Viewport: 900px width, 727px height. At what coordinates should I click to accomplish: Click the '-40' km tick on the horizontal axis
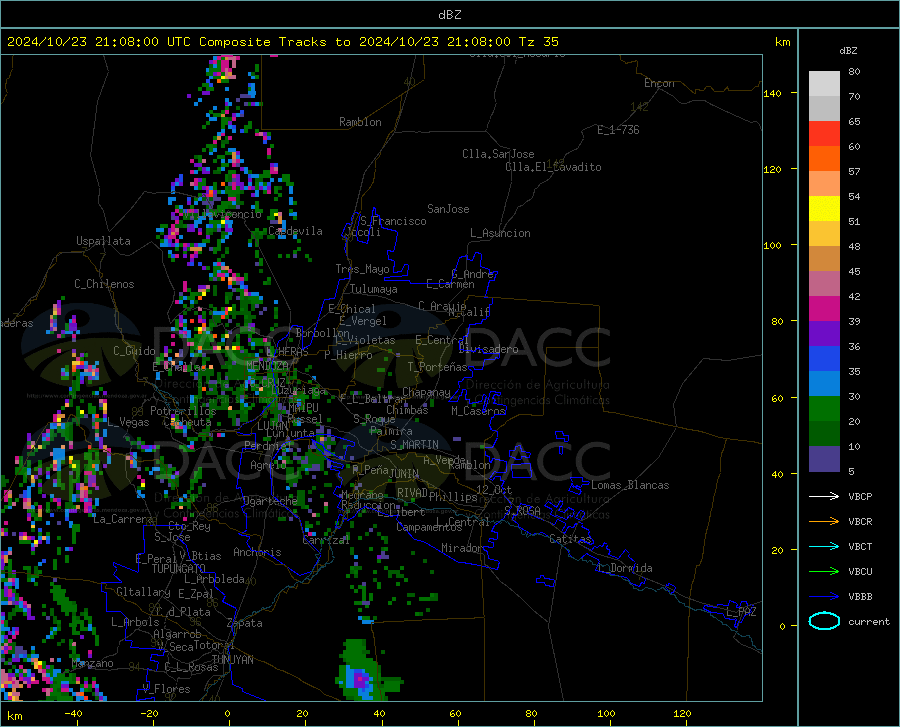click(73, 714)
